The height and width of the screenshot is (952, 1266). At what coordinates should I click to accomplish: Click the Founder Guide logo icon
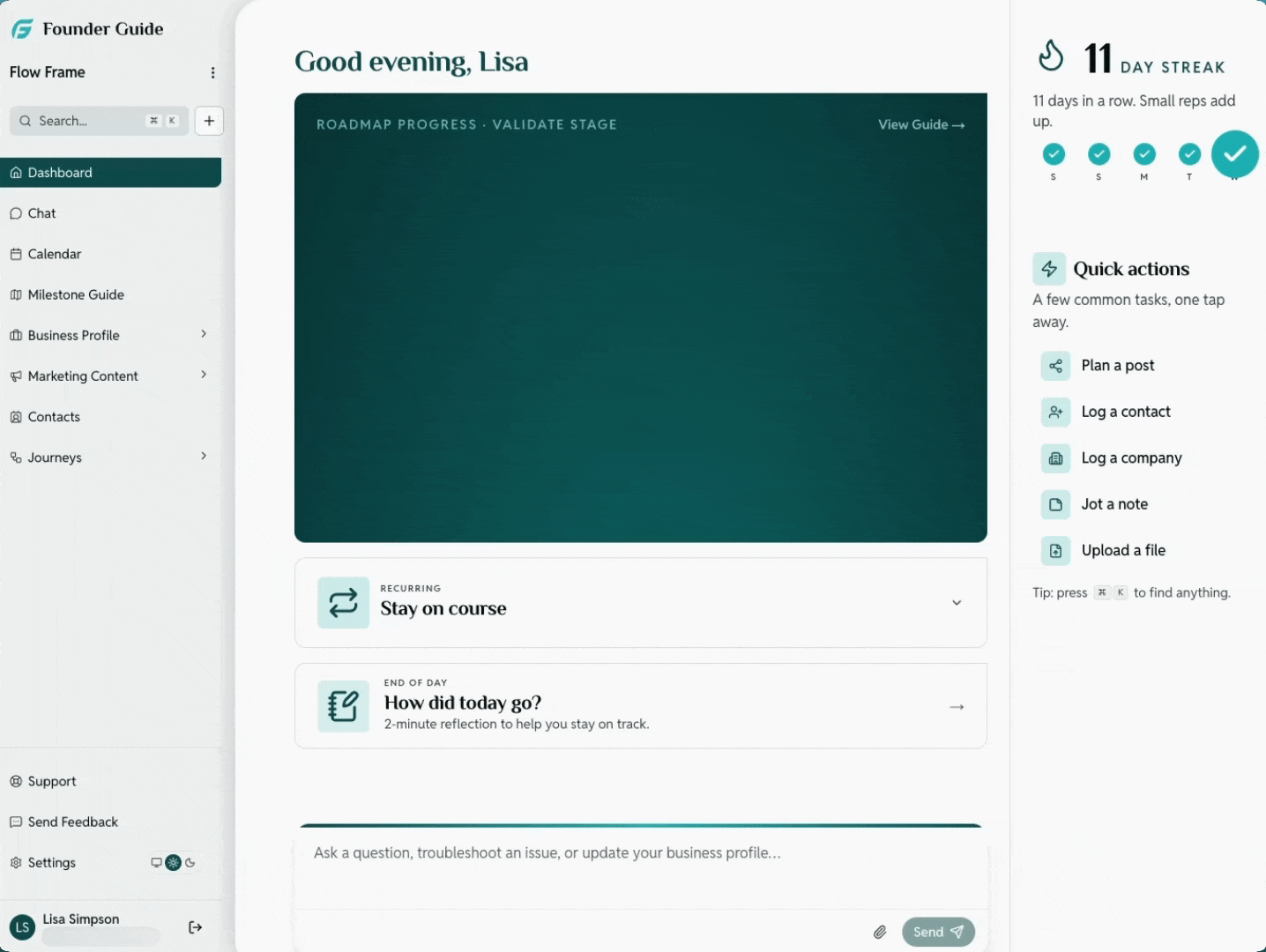[22, 29]
